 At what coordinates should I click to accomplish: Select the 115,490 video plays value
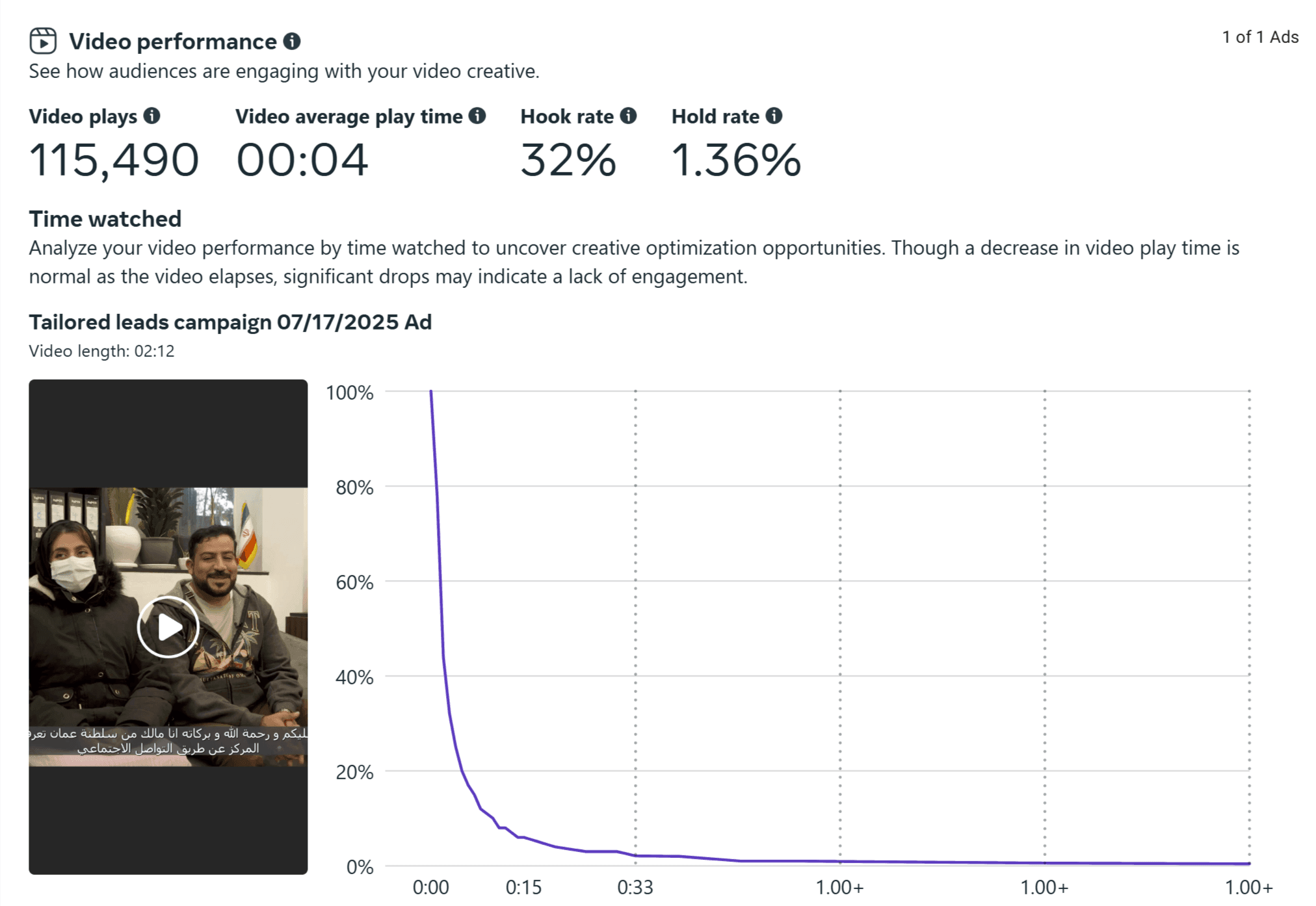114,160
